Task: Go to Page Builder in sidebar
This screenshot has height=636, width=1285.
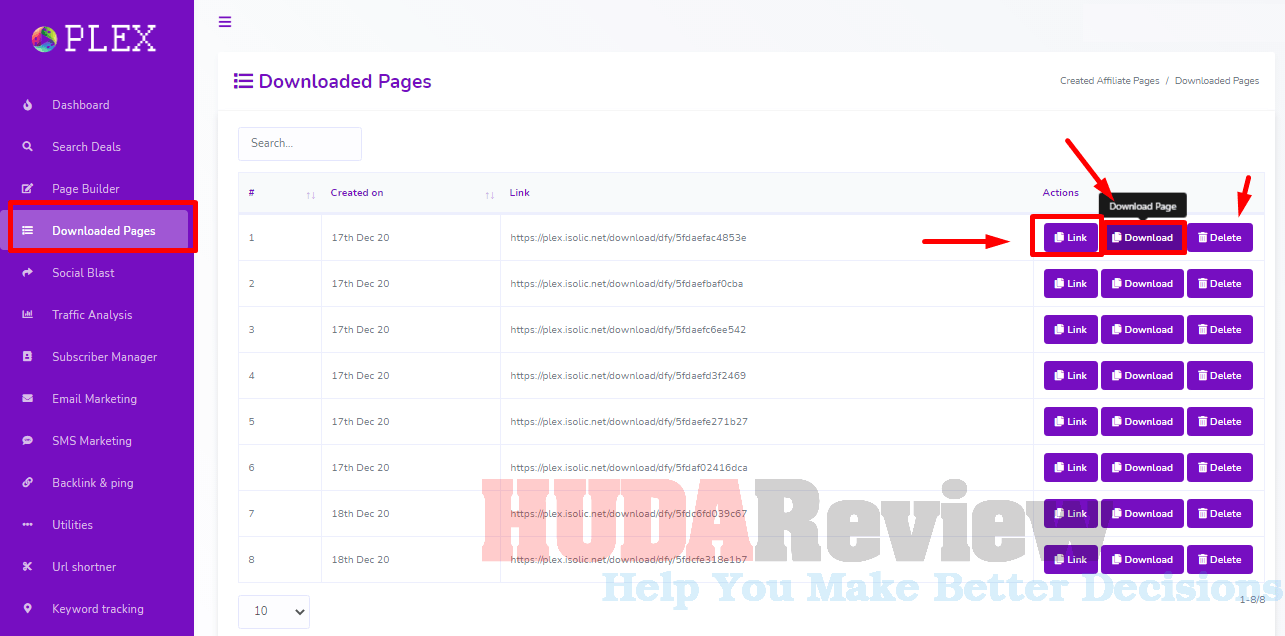Action: click(86, 189)
